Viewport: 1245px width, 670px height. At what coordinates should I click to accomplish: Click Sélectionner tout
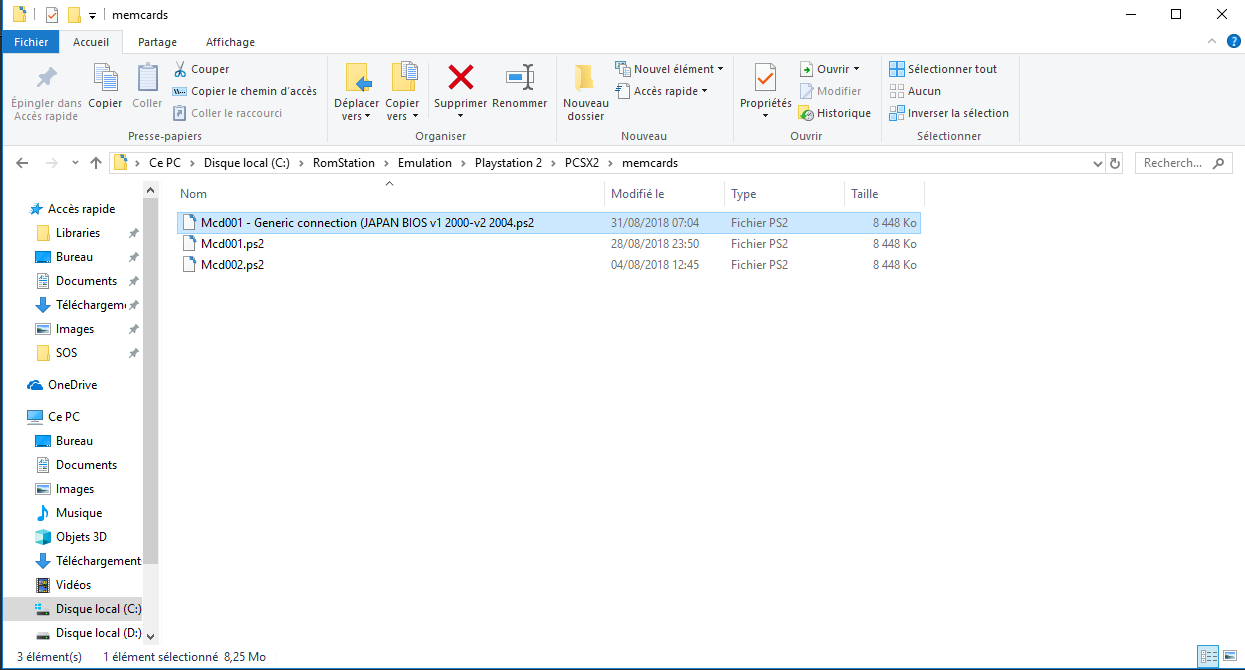coord(943,69)
